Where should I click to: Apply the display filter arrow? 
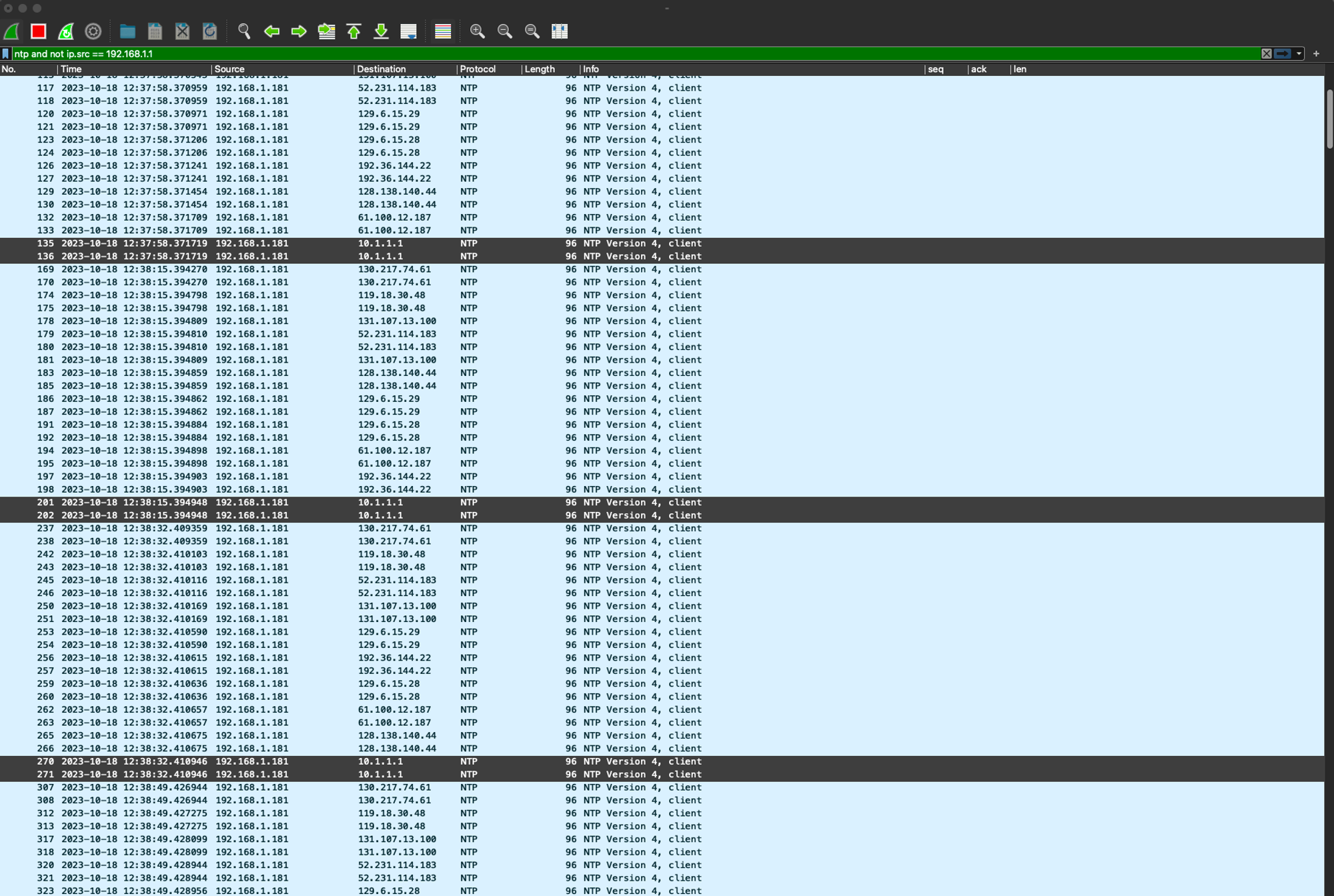point(1282,54)
